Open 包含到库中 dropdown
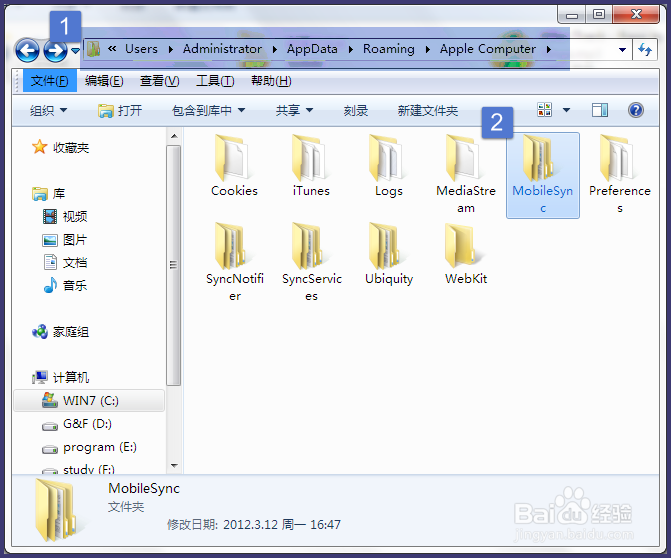The image size is (671, 558). [x=208, y=111]
